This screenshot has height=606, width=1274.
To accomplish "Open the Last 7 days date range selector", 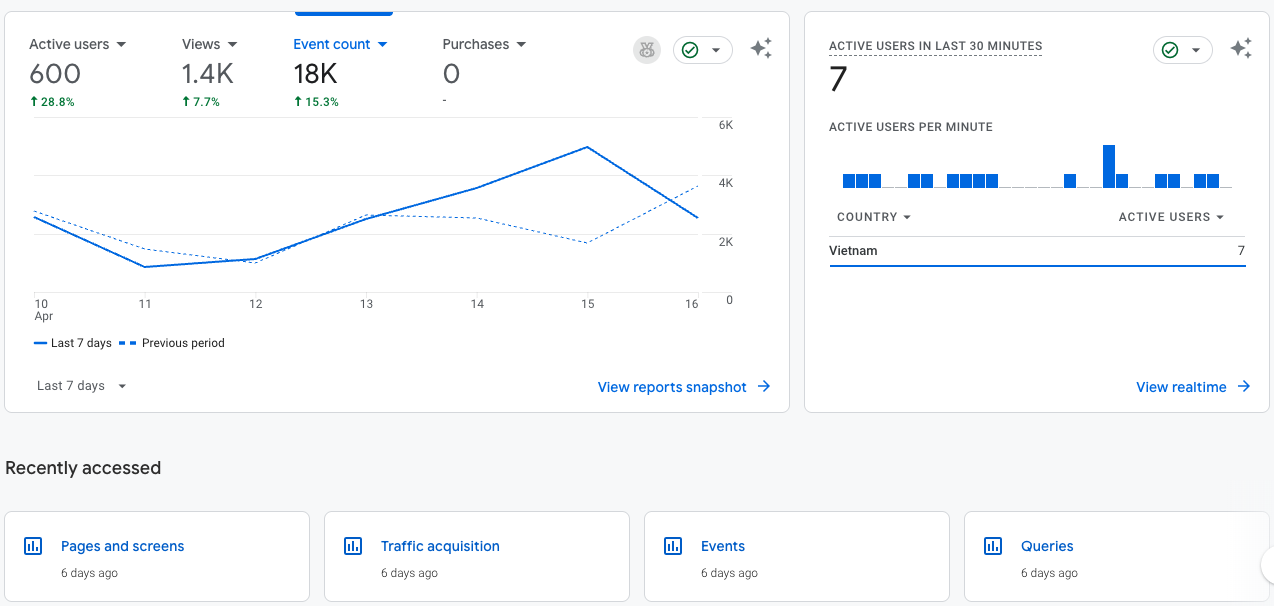I will coord(82,386).
